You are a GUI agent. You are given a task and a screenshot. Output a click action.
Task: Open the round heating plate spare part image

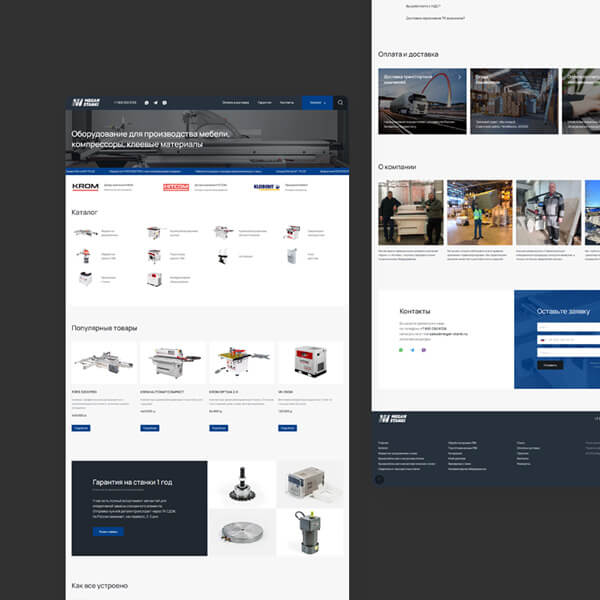click(x=242, y=533)
